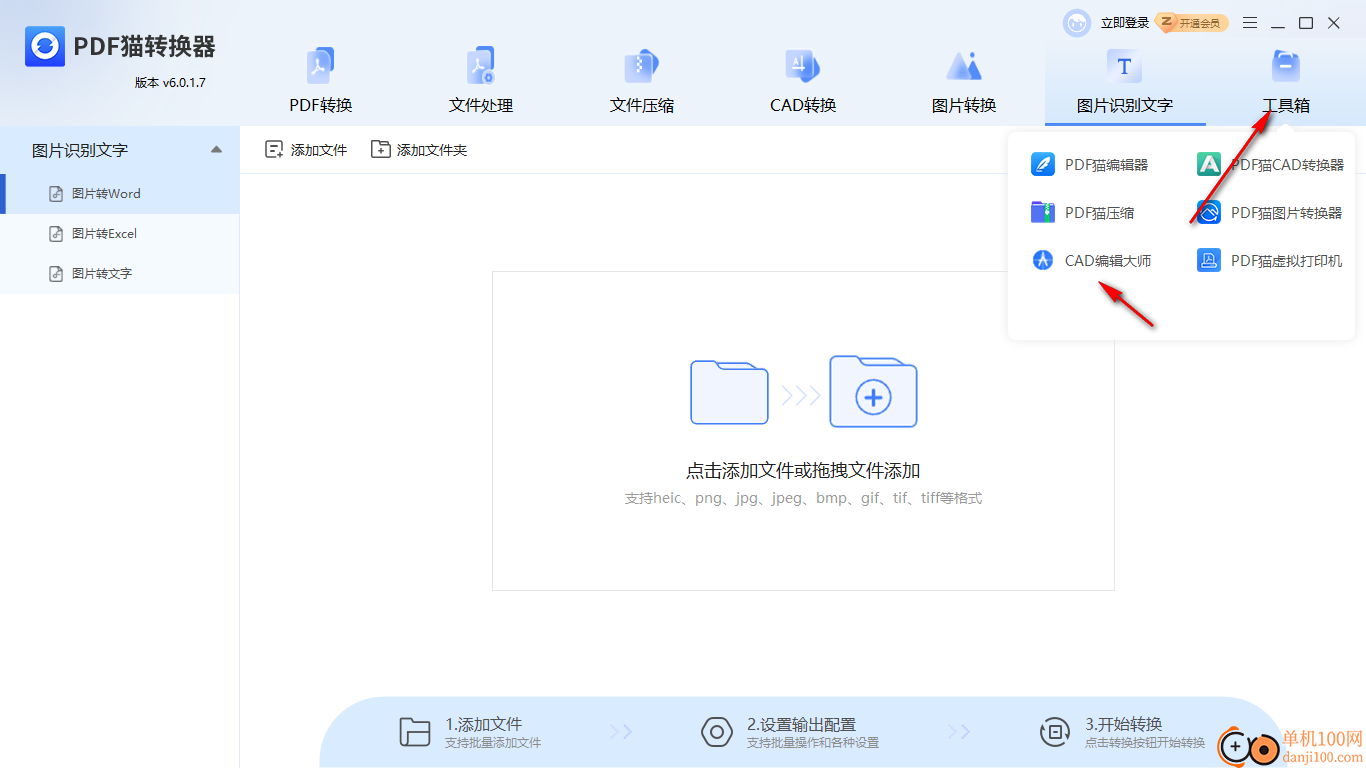The height and width of the screenshot is (768, 1366).
Task: Switch to 文件处理 tab label
Action: pyautogui.click(x=481, y=105)
